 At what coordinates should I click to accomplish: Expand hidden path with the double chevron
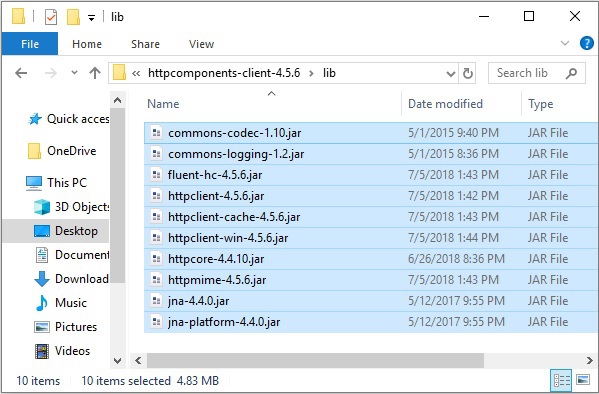click(x=136, y=73)
